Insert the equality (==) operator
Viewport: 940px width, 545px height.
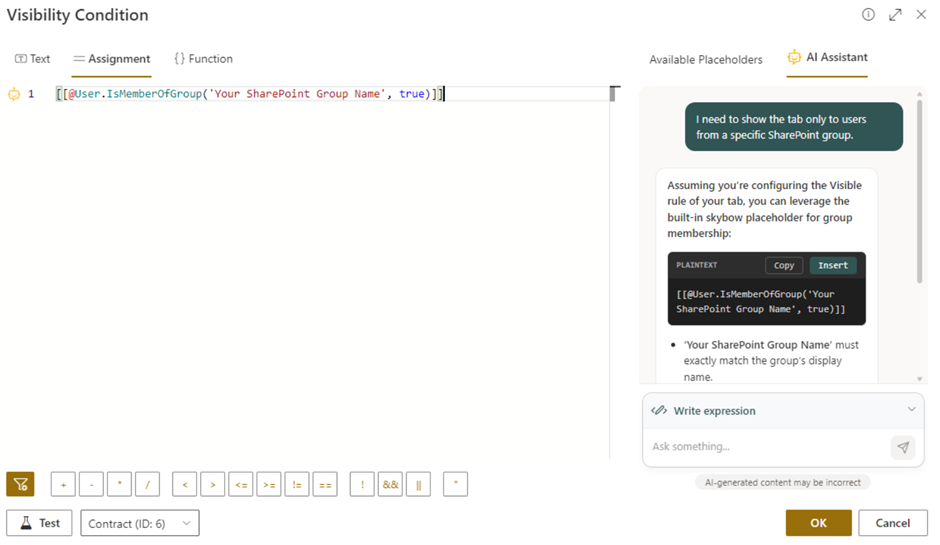click(x=325, y=484)
